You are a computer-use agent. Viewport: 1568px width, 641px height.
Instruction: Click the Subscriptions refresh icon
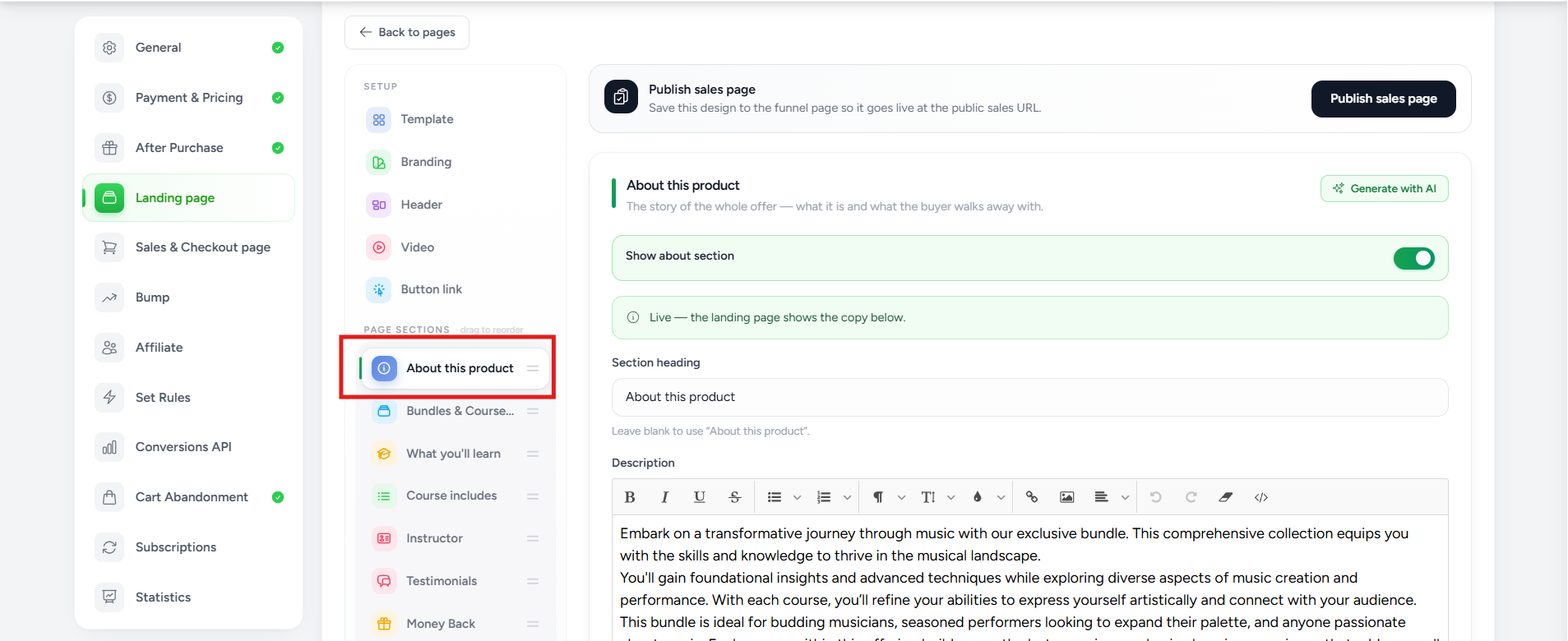pos(109,547)
